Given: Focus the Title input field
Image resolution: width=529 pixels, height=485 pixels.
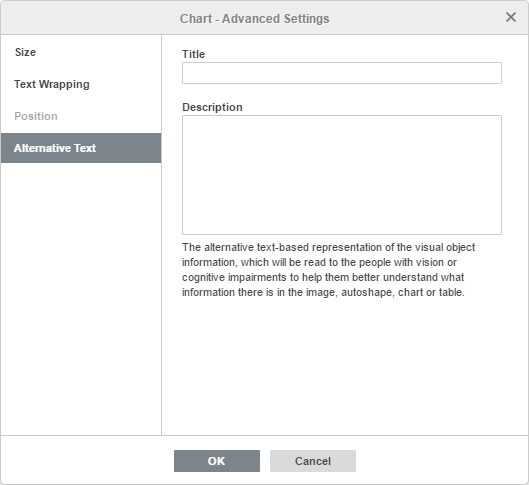Looking at the screenshot, I should click(342, 73).
